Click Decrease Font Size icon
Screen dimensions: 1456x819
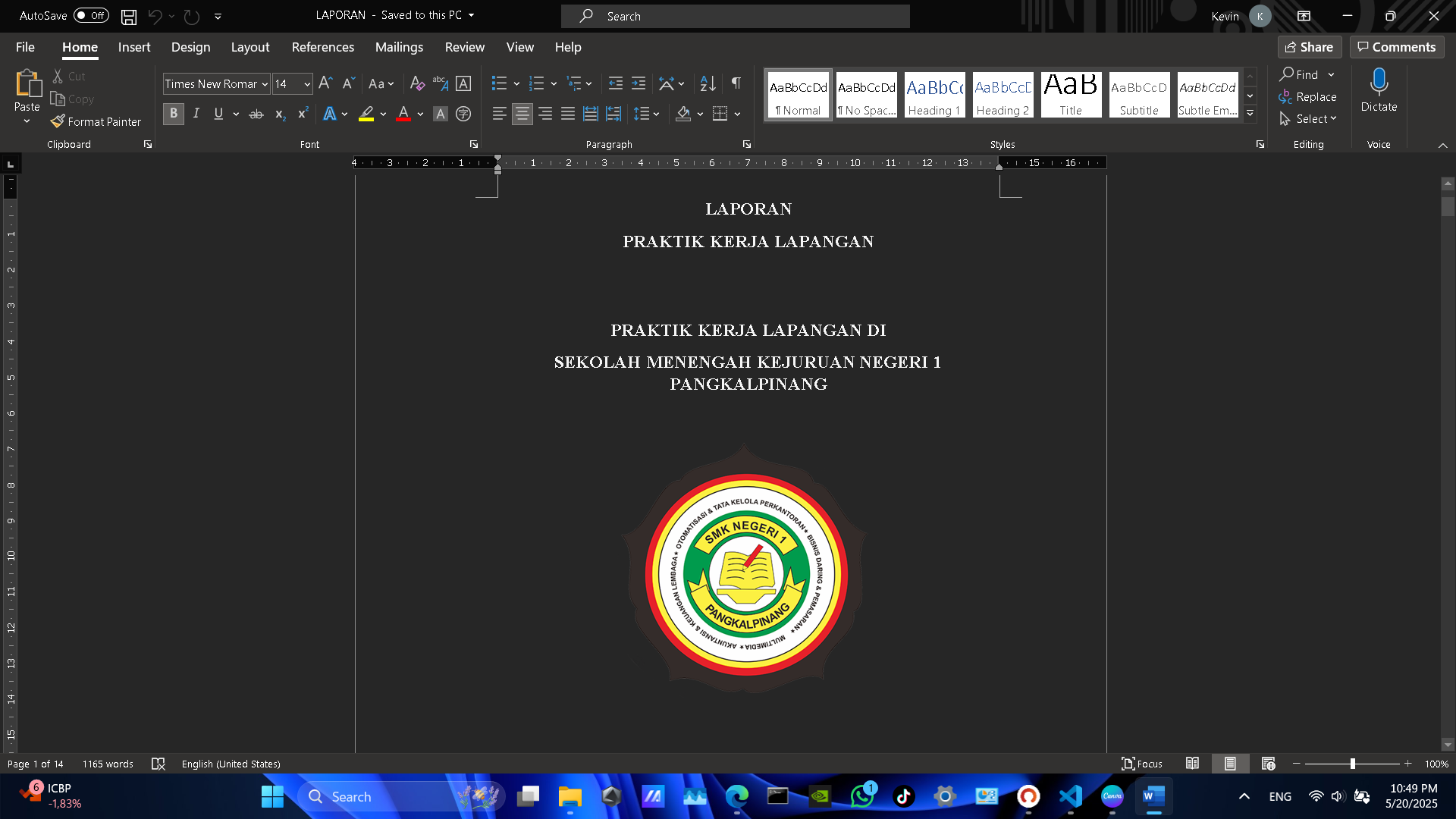point(348,83)
